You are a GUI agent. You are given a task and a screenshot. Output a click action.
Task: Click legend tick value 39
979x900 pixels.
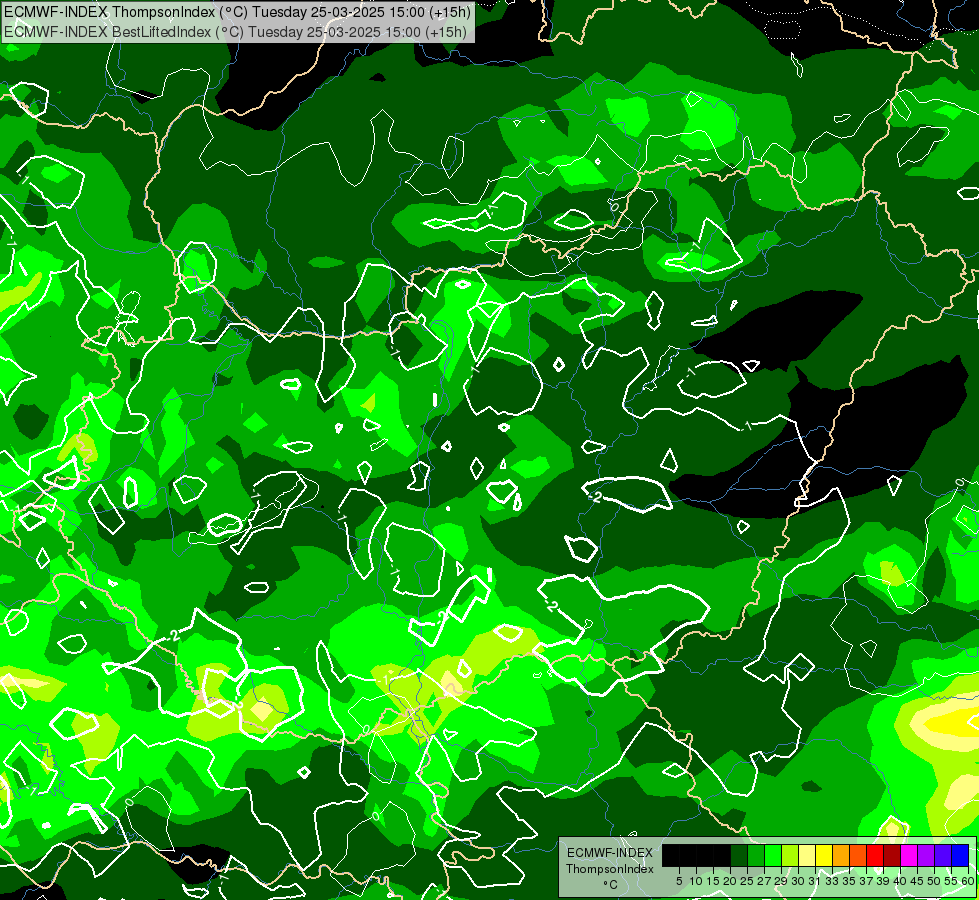[883, 881]
